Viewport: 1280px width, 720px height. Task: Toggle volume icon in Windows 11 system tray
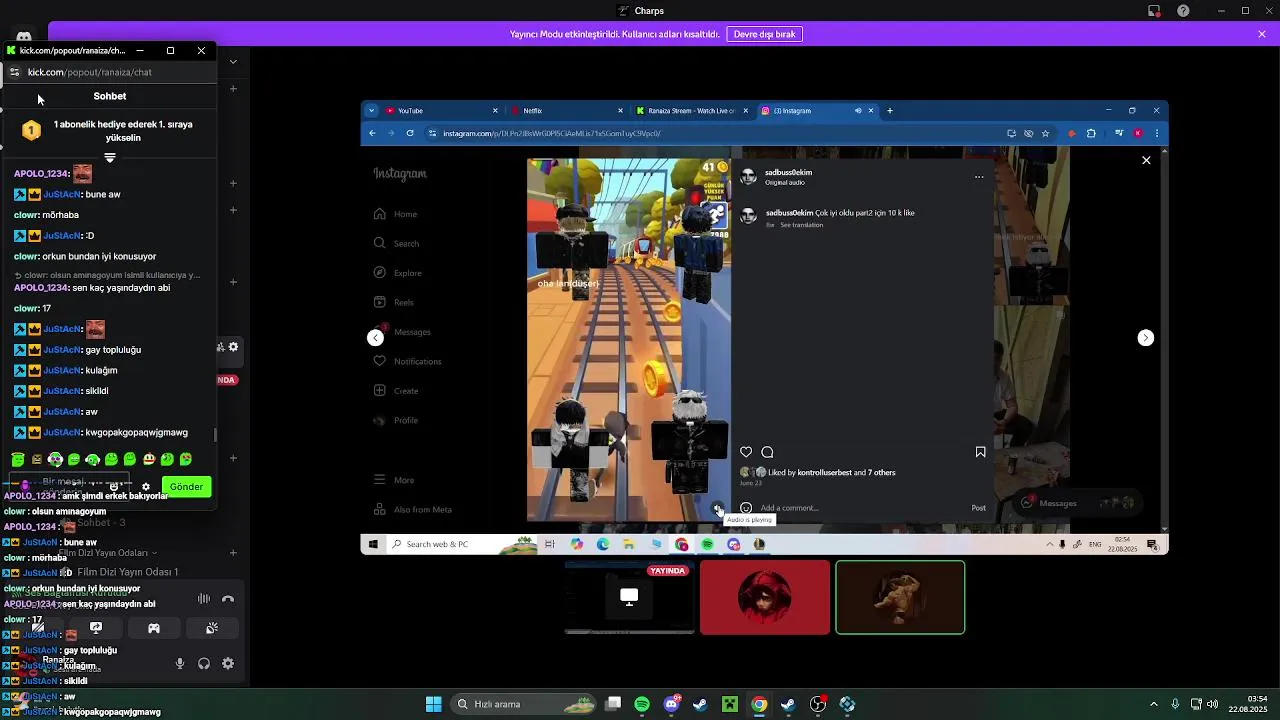[1213, 704]
